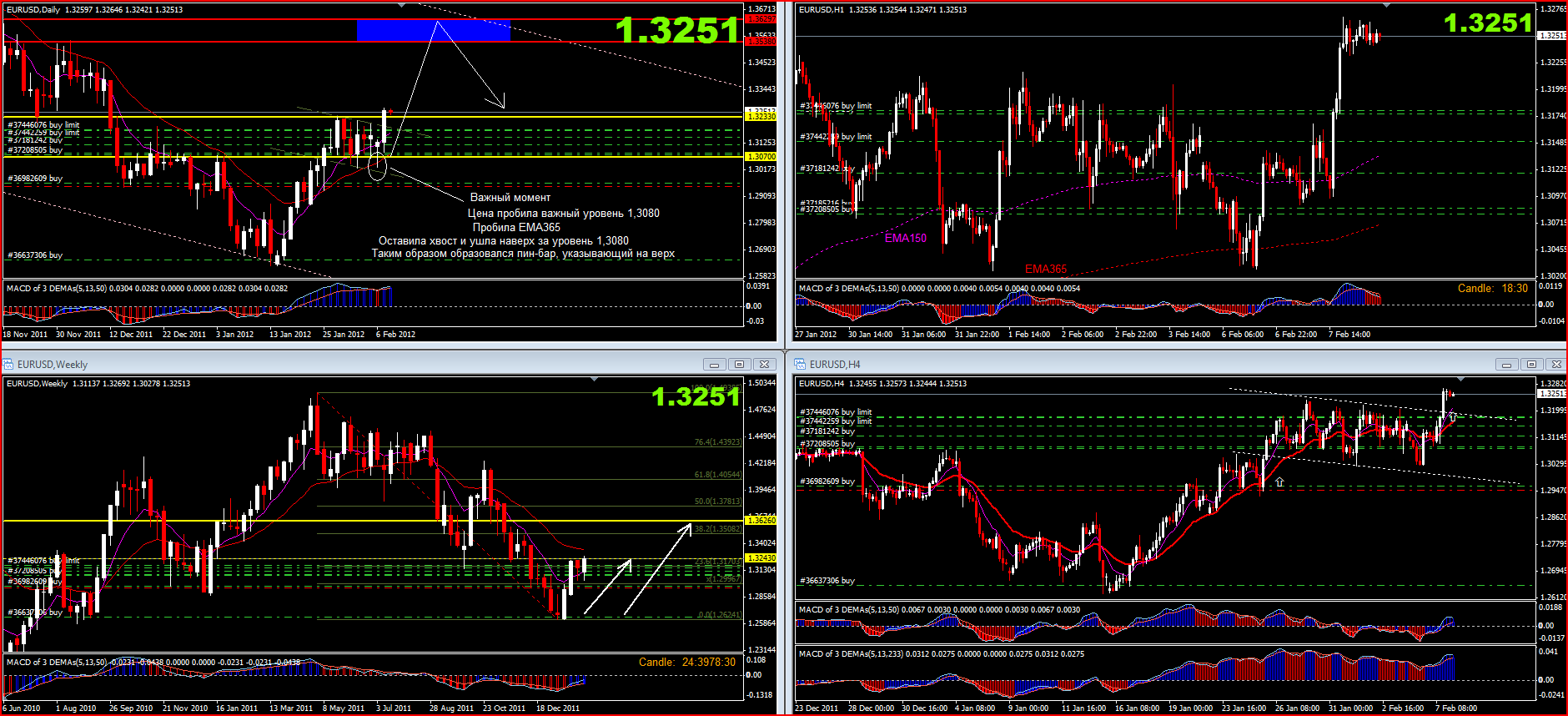
Task: Select order #36637306 buy on Daily chart
Action: coord(35,255)
